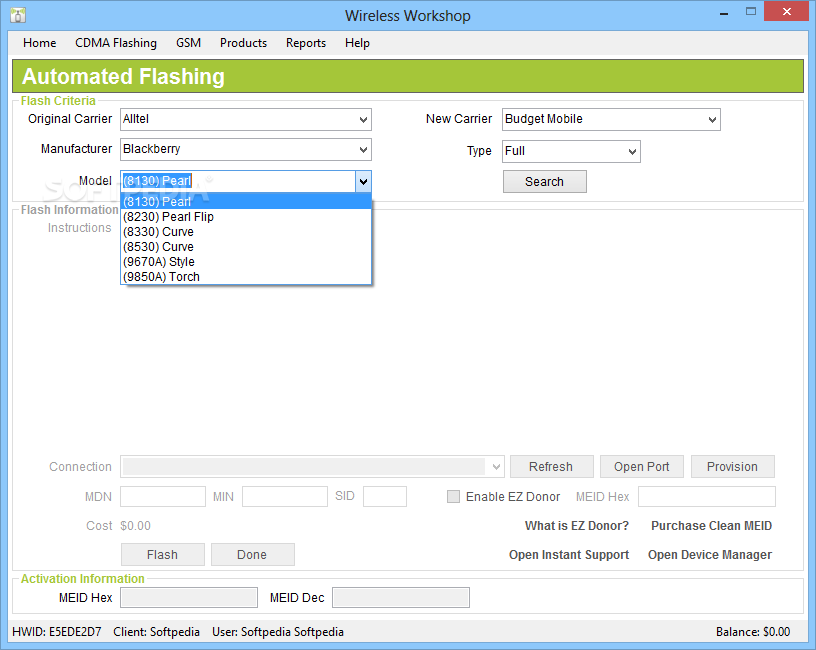This screenshot has width=816, height=650.
Task: Click the SID input field
Action: click(385, 496)
